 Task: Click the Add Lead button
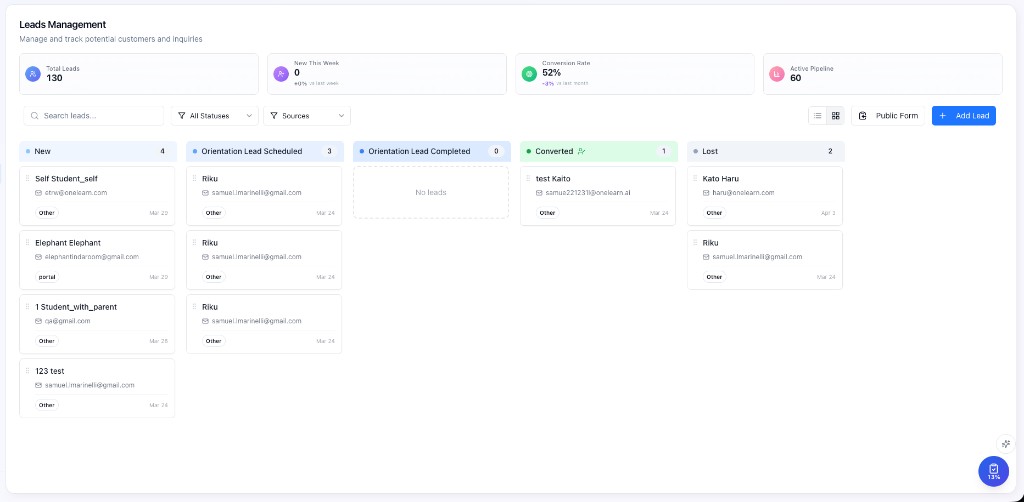click(x=964, y=116)
